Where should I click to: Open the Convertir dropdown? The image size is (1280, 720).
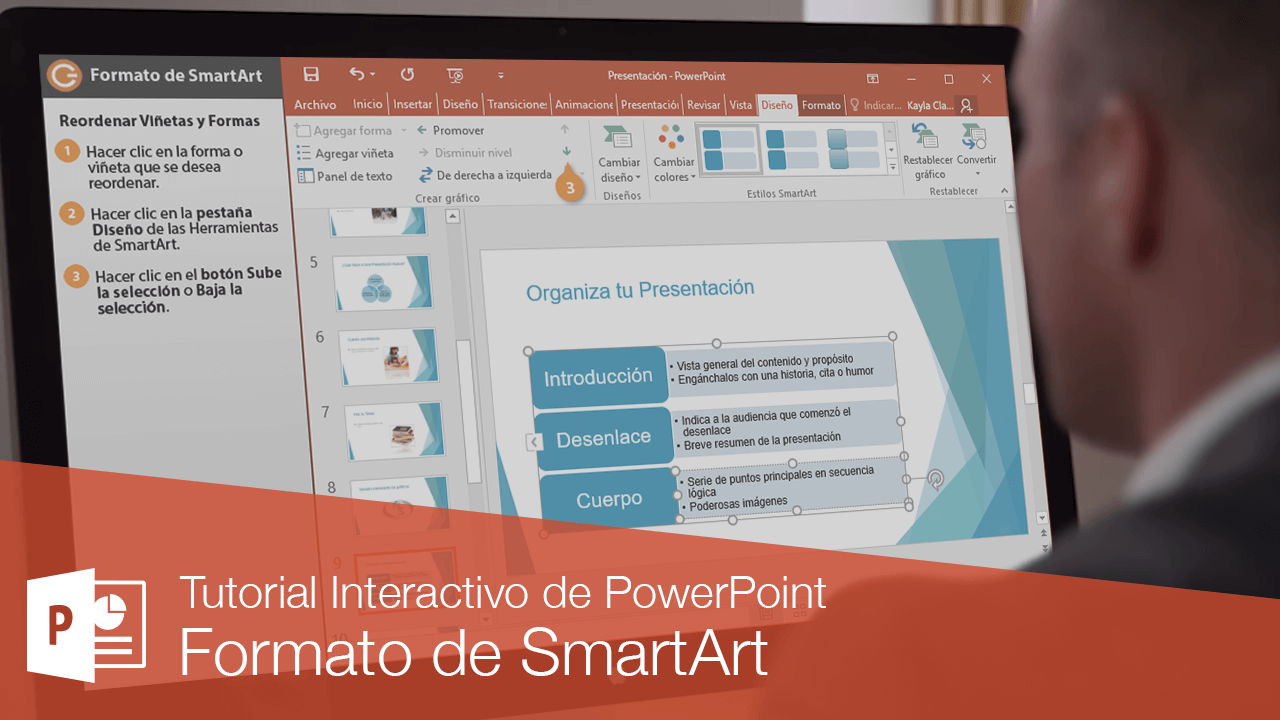[x=977, y=152]
